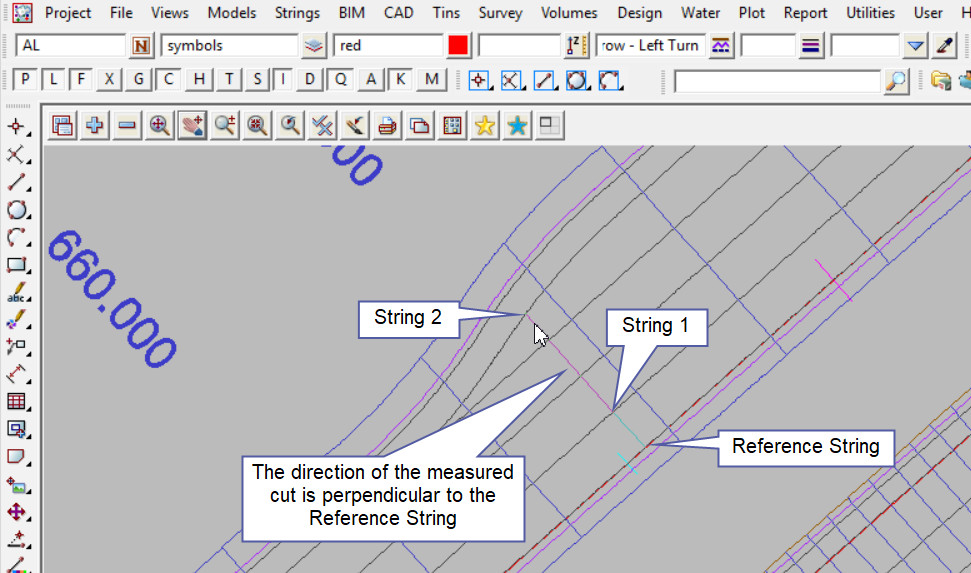Viewport: 971px width, 573px height.
Task: Click the blue down-triangle dropdown button
Action: [915, 46]
